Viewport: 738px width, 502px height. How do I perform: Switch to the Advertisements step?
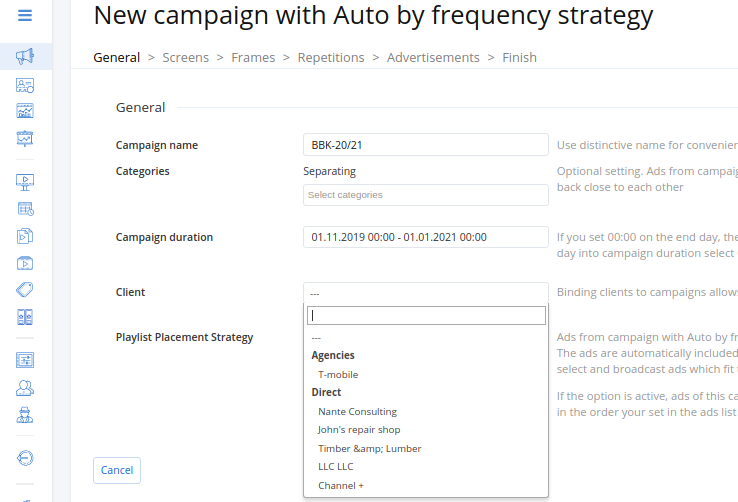click(x=433, y=57)
